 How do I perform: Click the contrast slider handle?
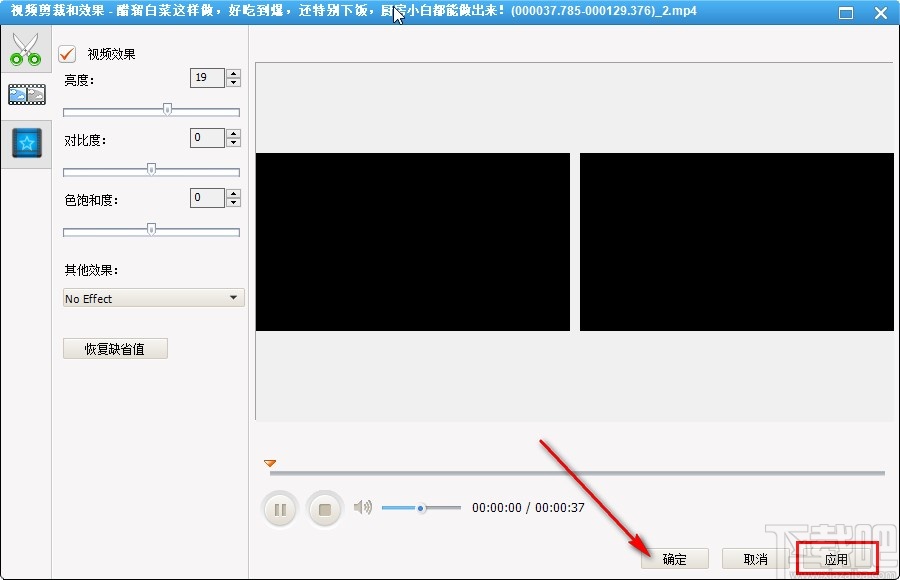[x=151, y=170]
